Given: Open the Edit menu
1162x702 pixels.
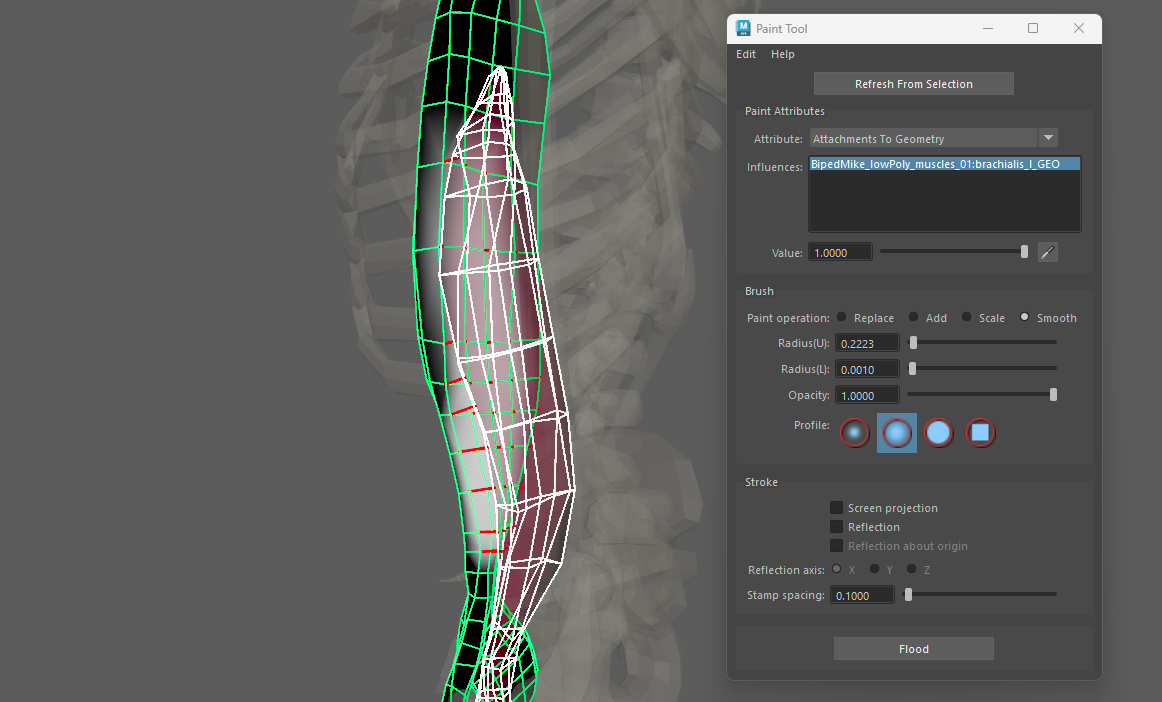Looking at the screenshot, I should [746, 54].
